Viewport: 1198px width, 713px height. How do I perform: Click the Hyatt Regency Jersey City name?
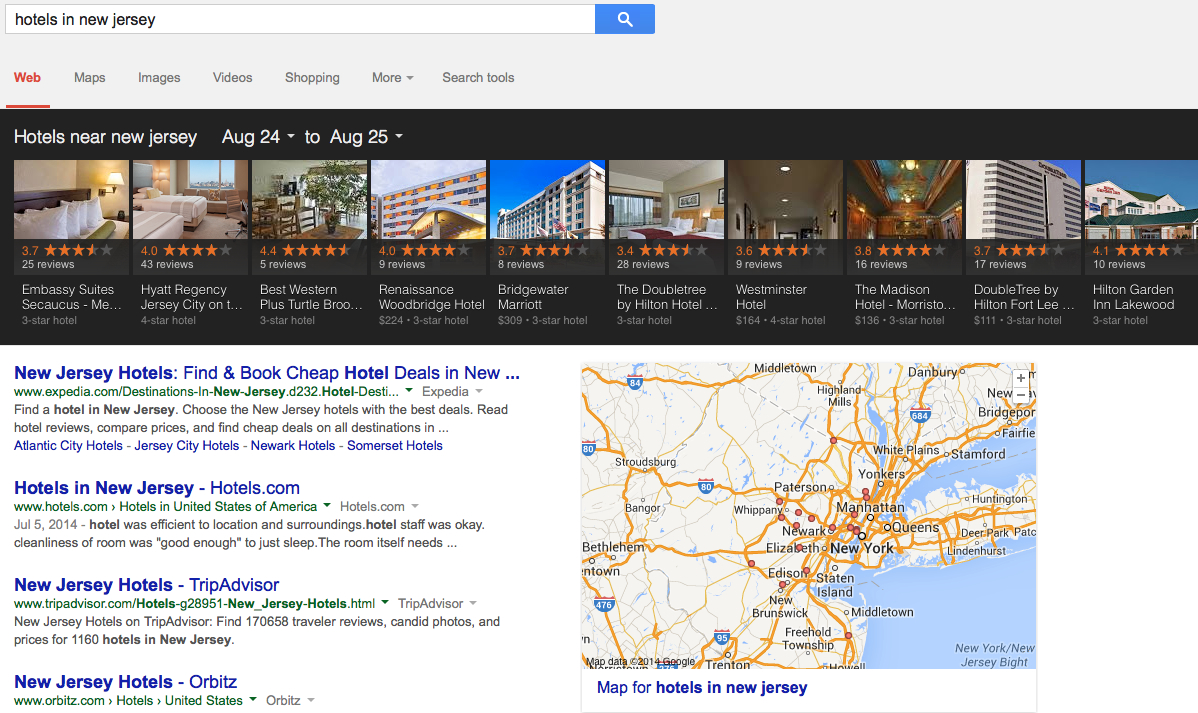tap(191, 297)
